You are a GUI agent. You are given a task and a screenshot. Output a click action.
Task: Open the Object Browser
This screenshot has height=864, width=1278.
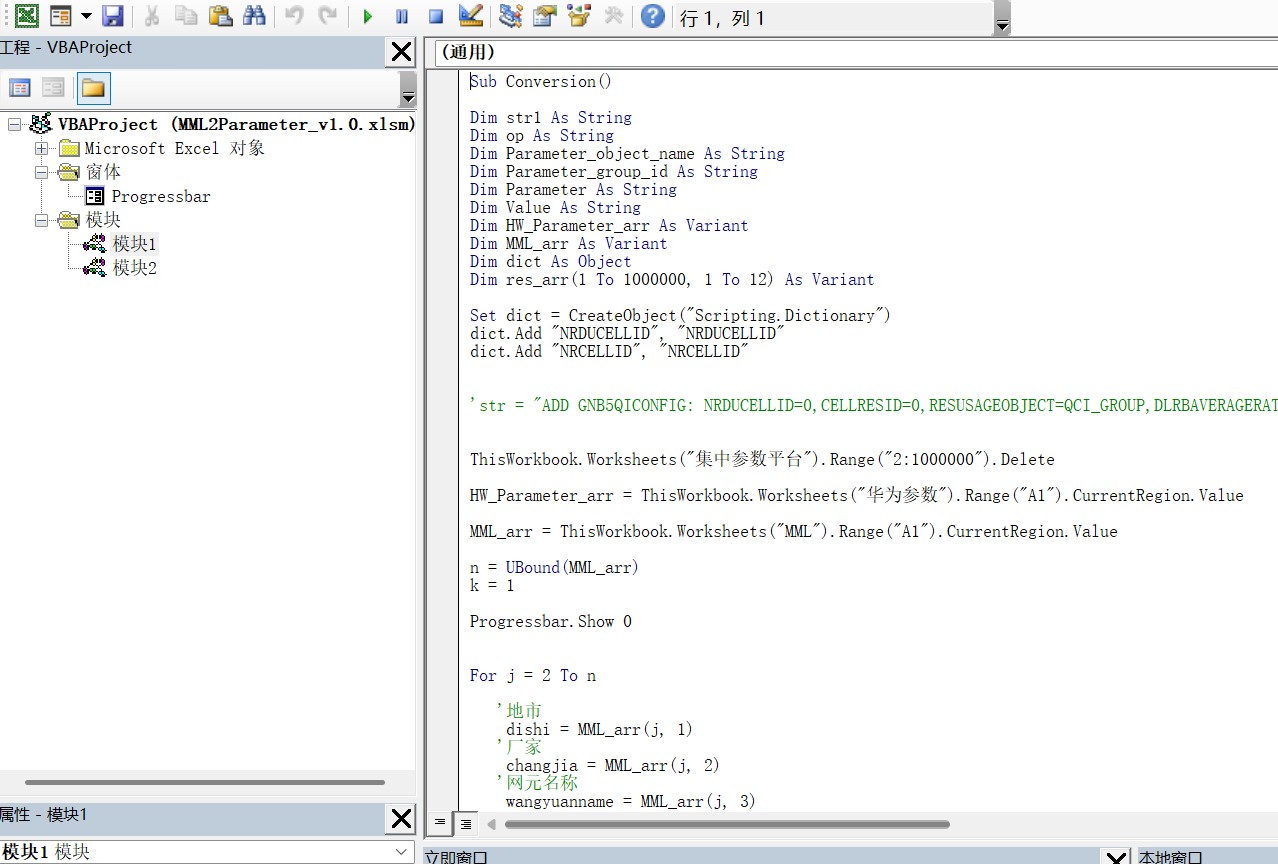(578, 16)
